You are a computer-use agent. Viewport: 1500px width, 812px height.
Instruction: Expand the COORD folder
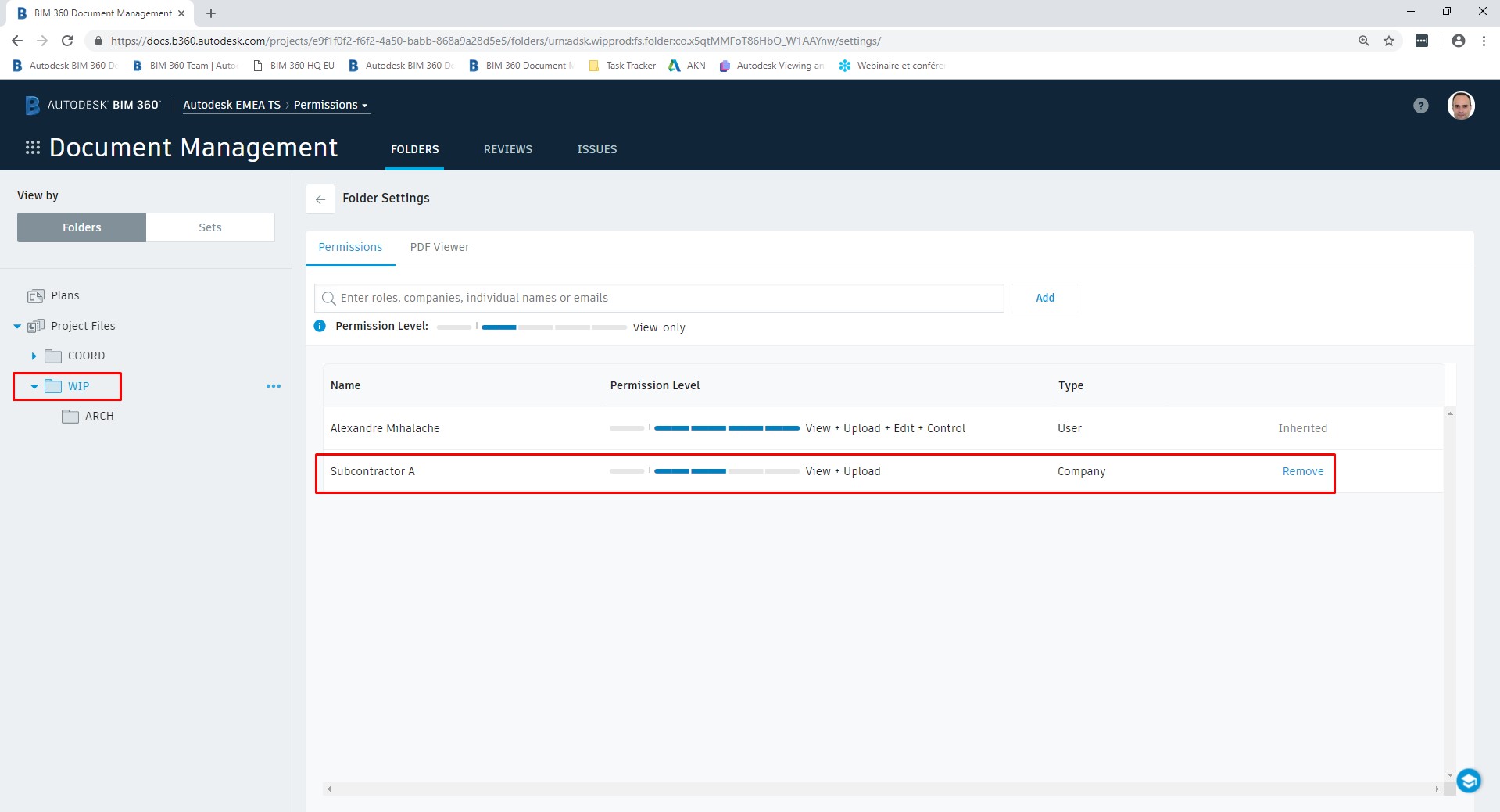34,356
